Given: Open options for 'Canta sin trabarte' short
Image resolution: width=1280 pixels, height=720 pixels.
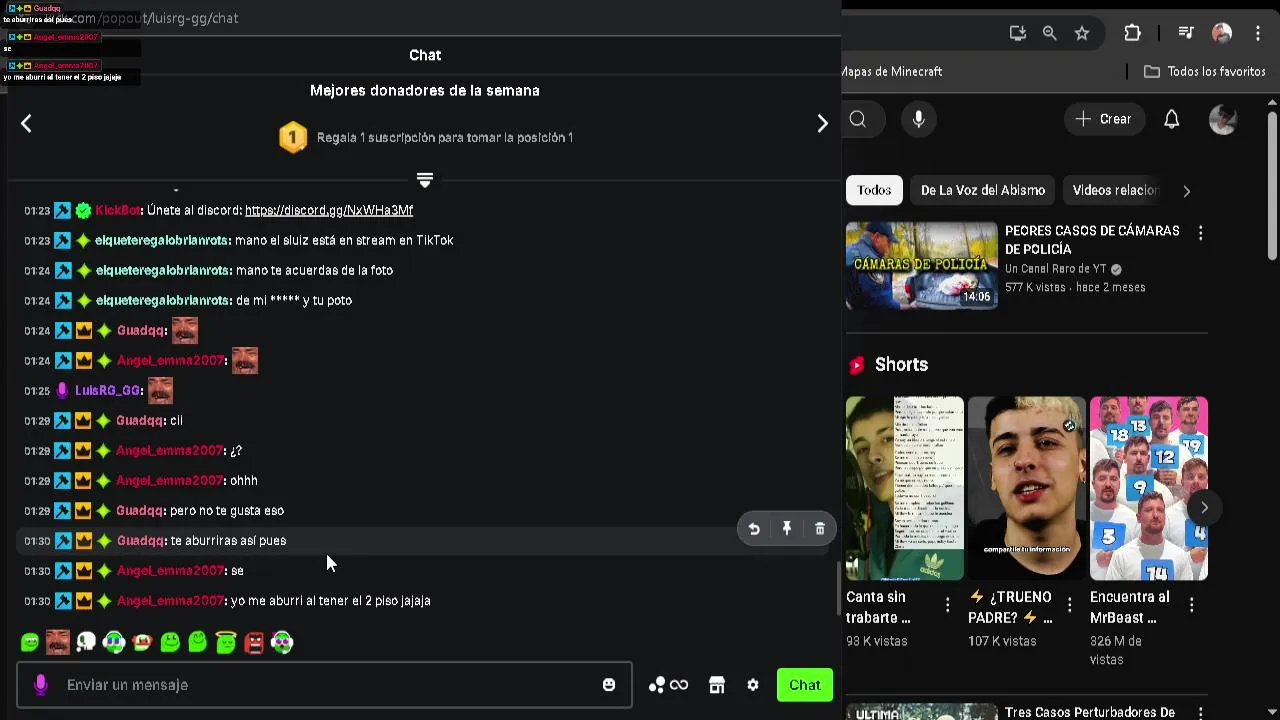Looking at the screenshot, I should click(x=947, y=604).
